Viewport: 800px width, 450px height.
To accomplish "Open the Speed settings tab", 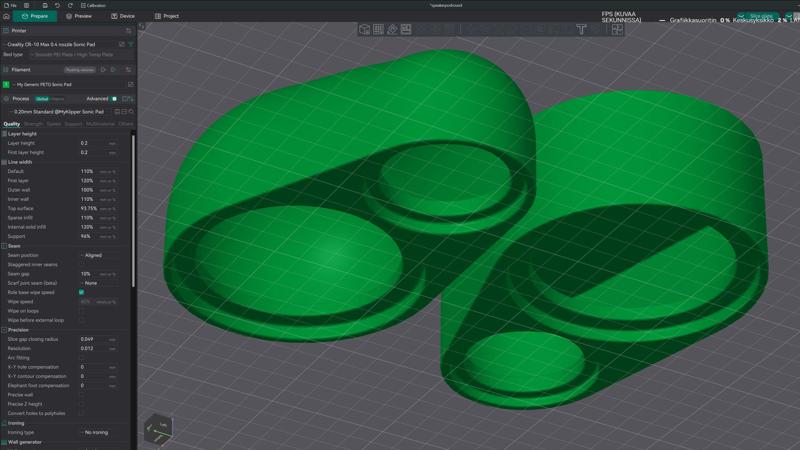I will (x=54, y=124).
